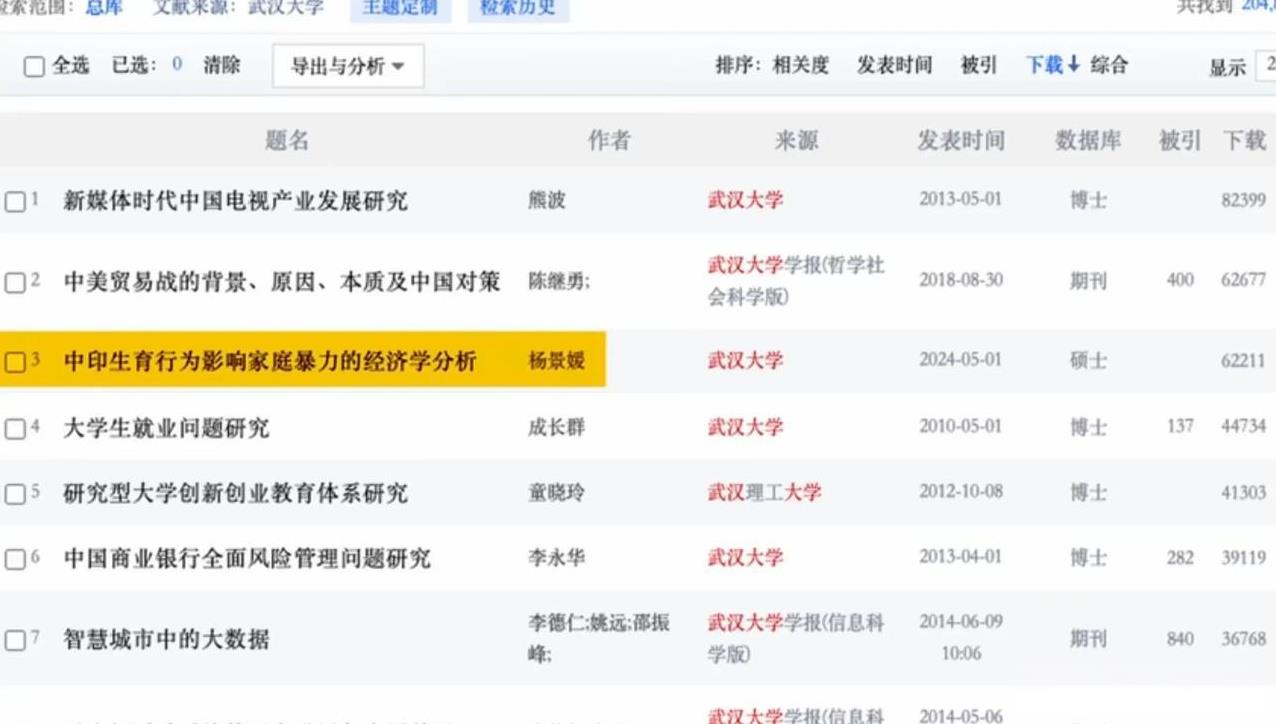1276x724 pixels.
Task: Click citation count 137
Action: pyautogui.click(x=1180, y=426)
